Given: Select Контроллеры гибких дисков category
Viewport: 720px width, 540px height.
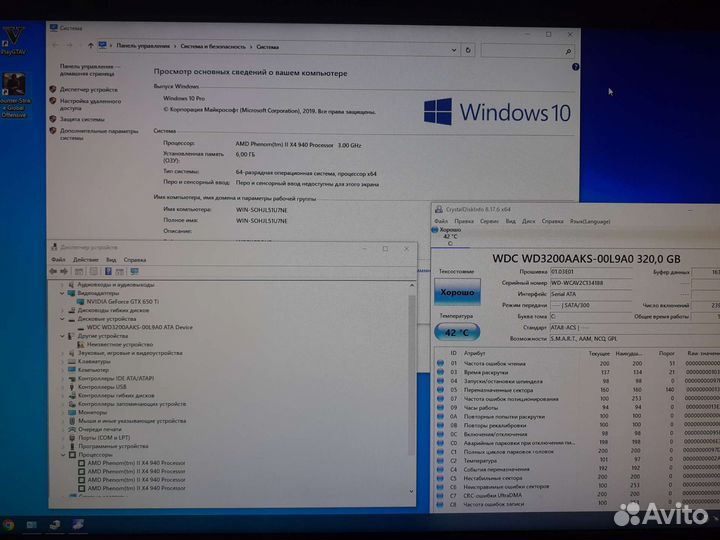Looking at the screenshot, I should point(116,395).
